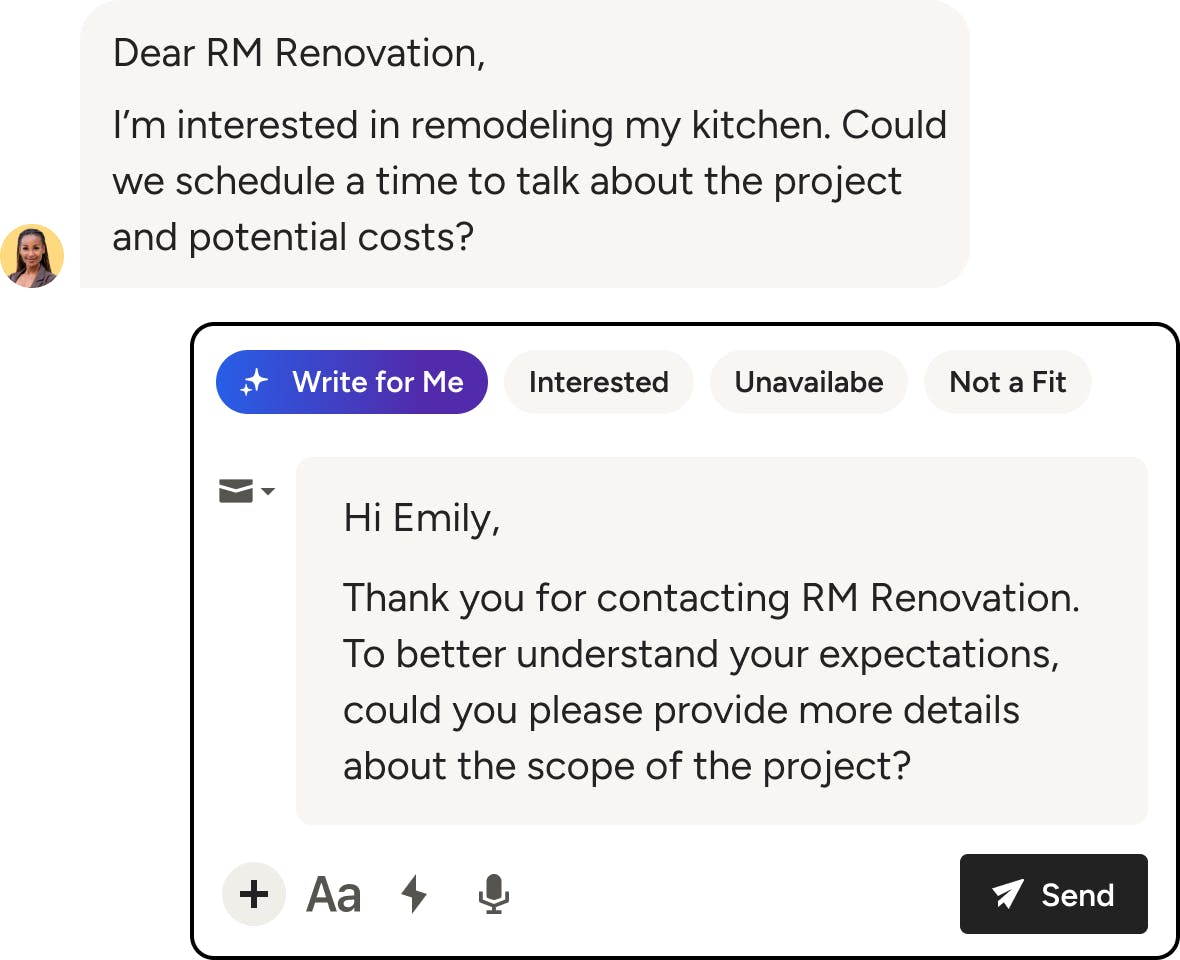Pick the Not a Fit response chip
This screenshot has width=1180, height=960.
(x=1007, y=382)
